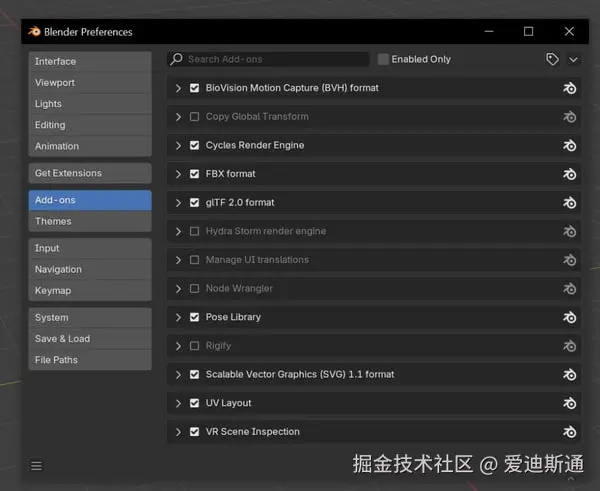Expand Cycles Render Engine details

178,145
